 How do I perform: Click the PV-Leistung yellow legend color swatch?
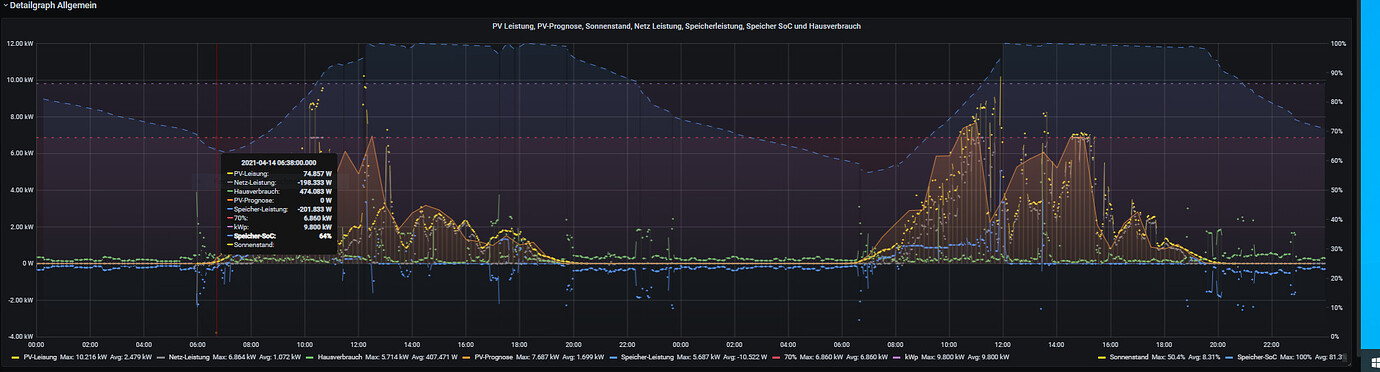tap(15, 357)
